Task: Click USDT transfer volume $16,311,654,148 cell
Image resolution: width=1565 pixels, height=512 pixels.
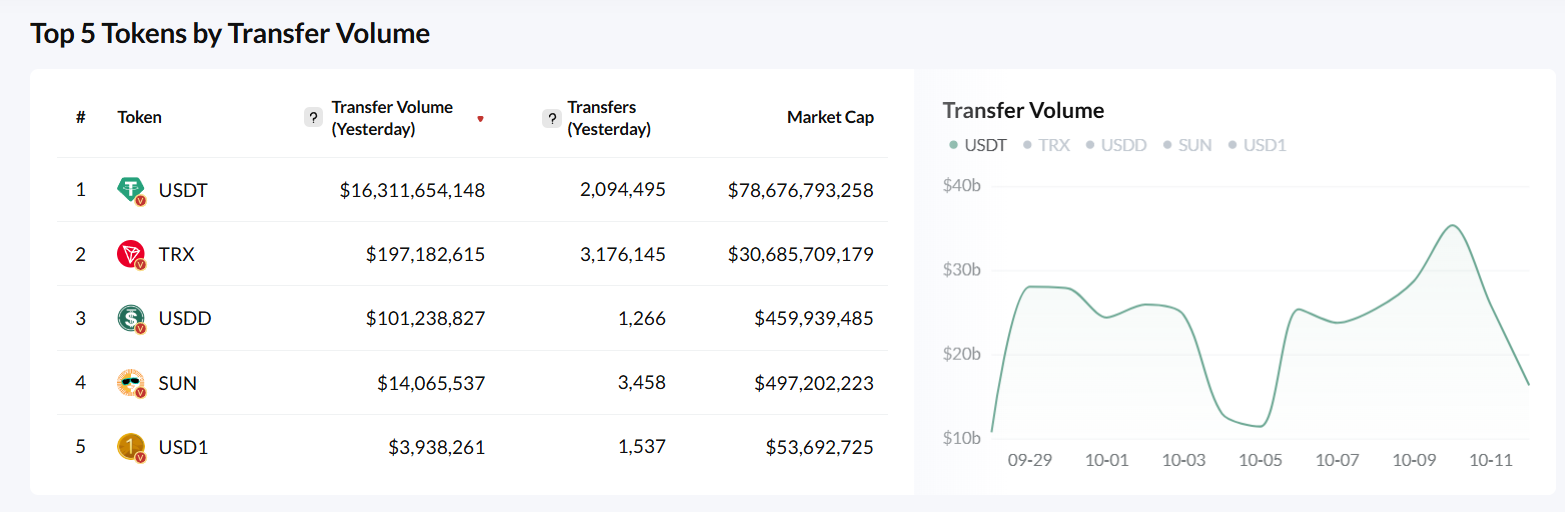Action: coord(412,190)
